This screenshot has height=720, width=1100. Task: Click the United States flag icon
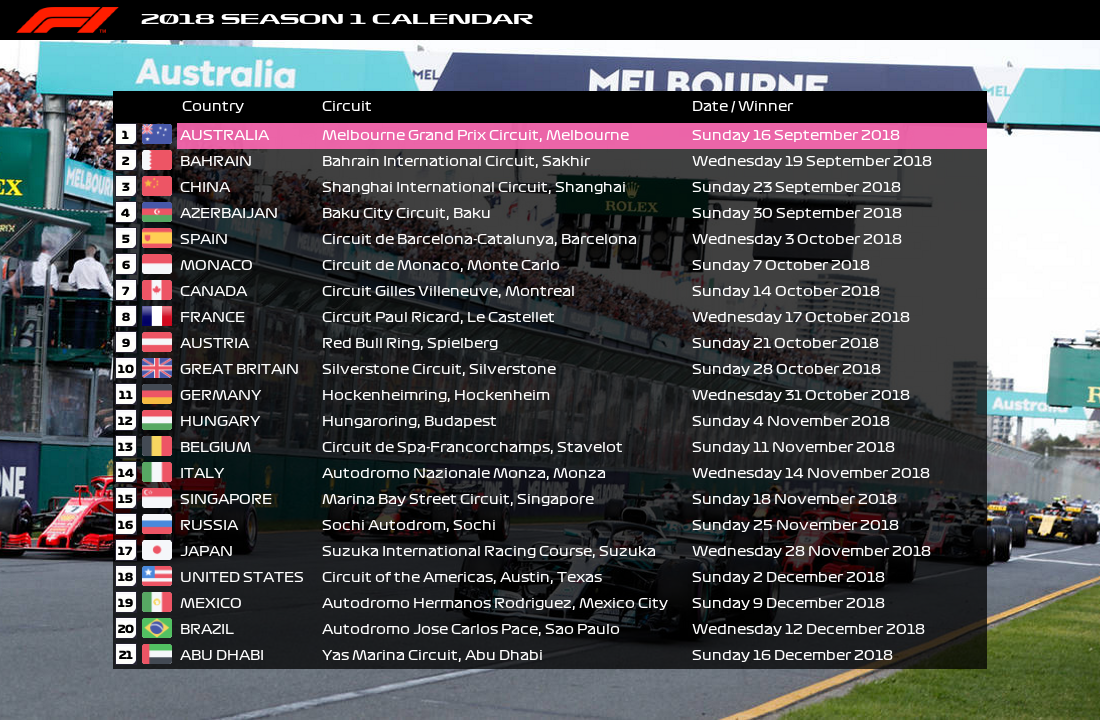coord(157,577)
